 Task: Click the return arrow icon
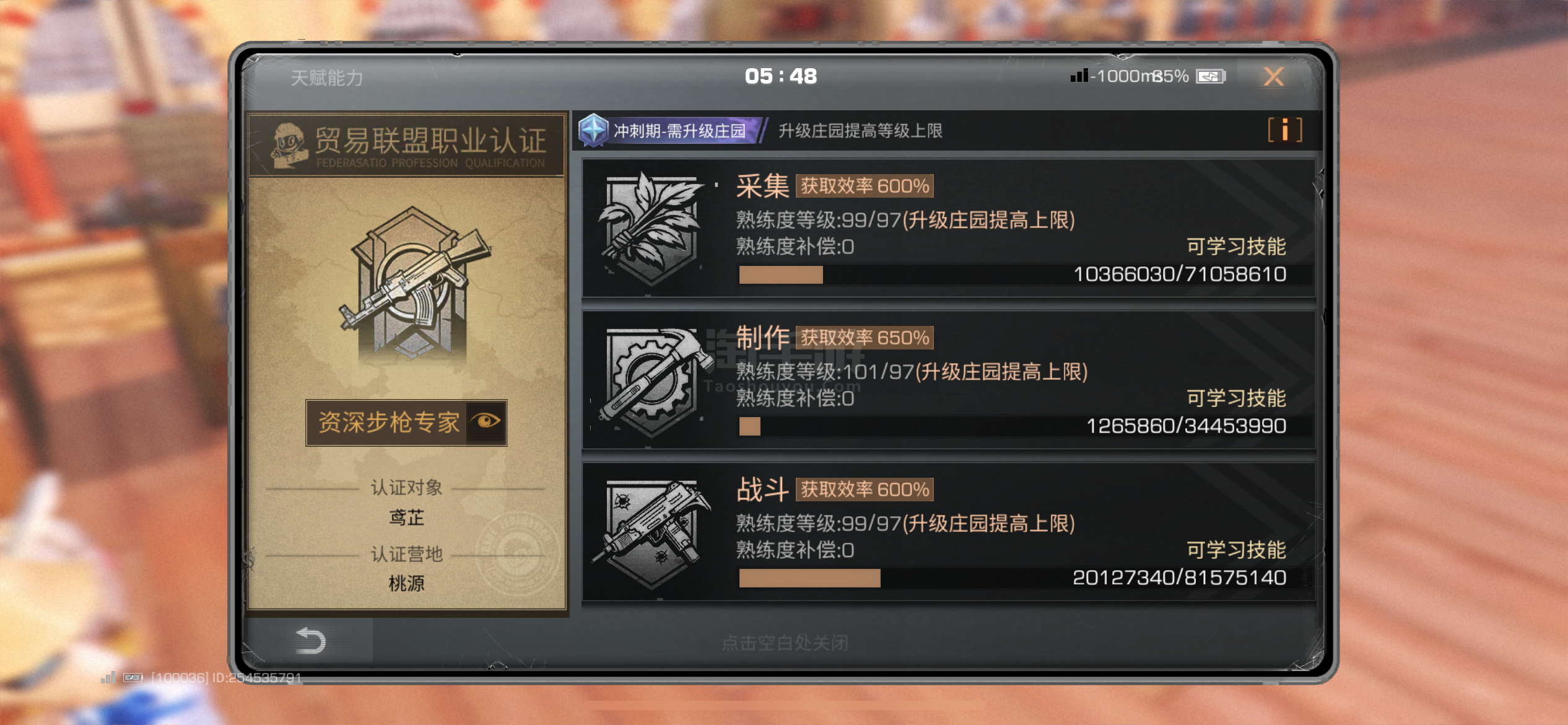point(311,641)
